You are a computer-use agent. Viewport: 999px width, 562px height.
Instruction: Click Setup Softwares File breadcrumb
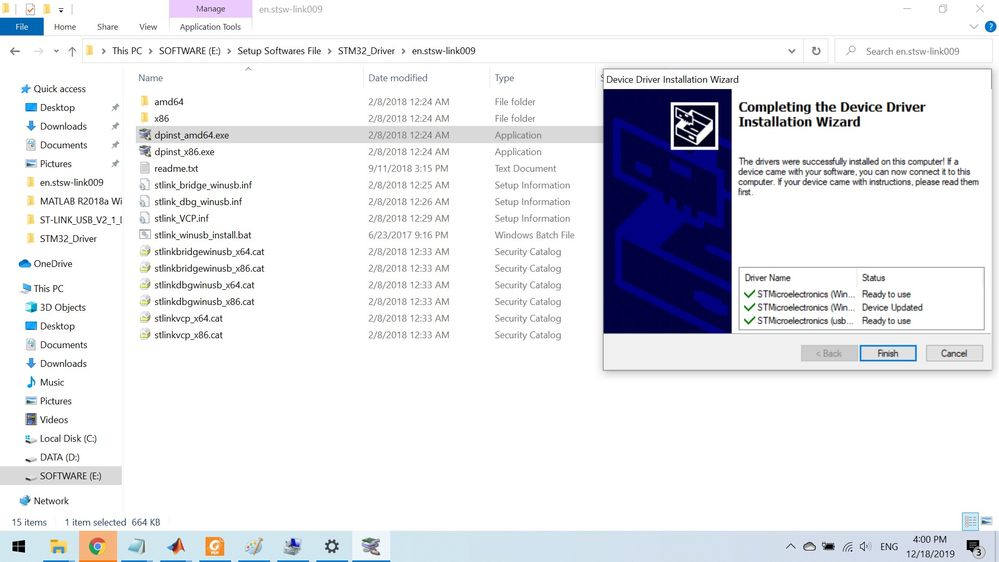279,51
